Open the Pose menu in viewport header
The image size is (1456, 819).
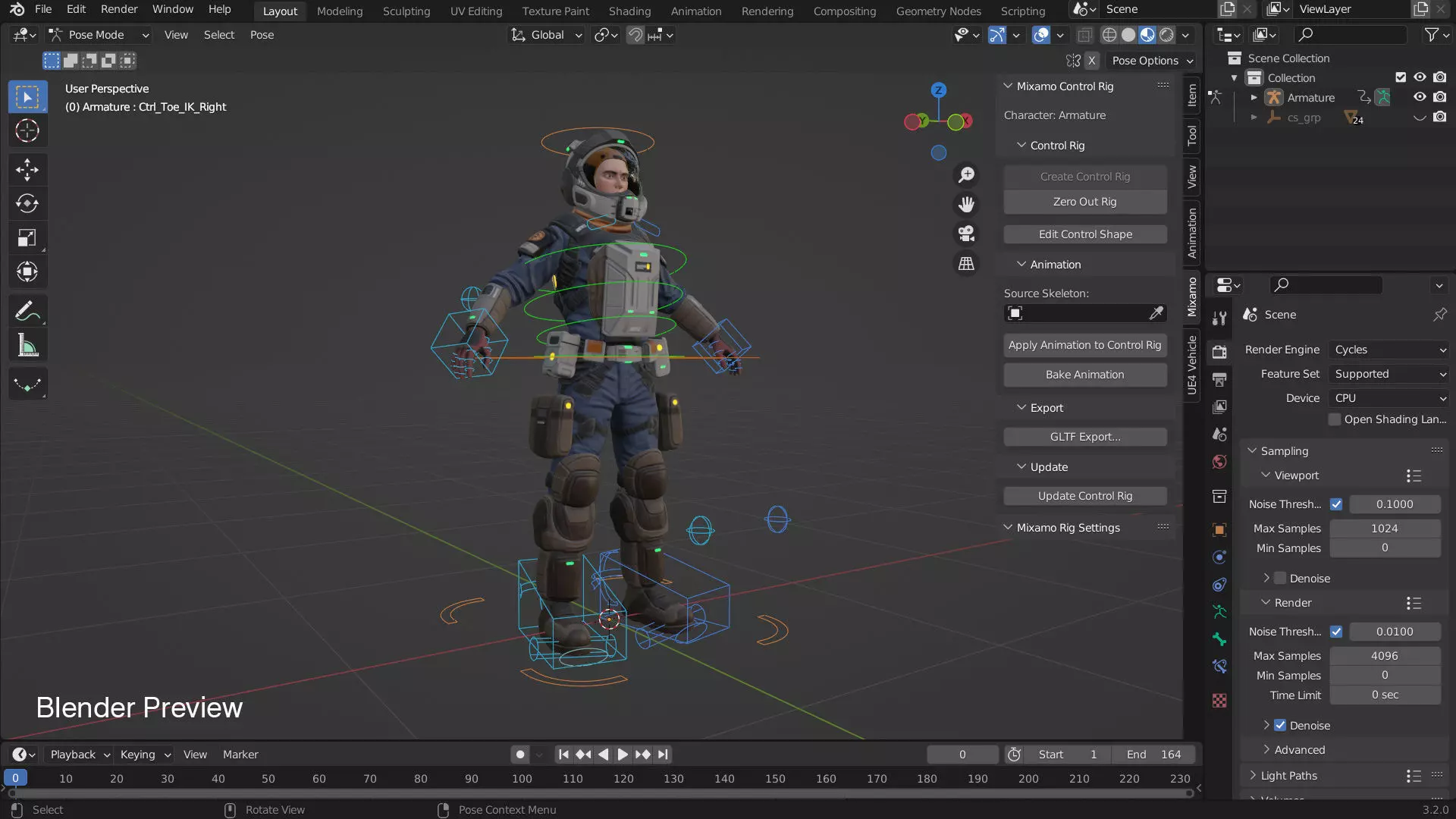click(x=262, y=35)
